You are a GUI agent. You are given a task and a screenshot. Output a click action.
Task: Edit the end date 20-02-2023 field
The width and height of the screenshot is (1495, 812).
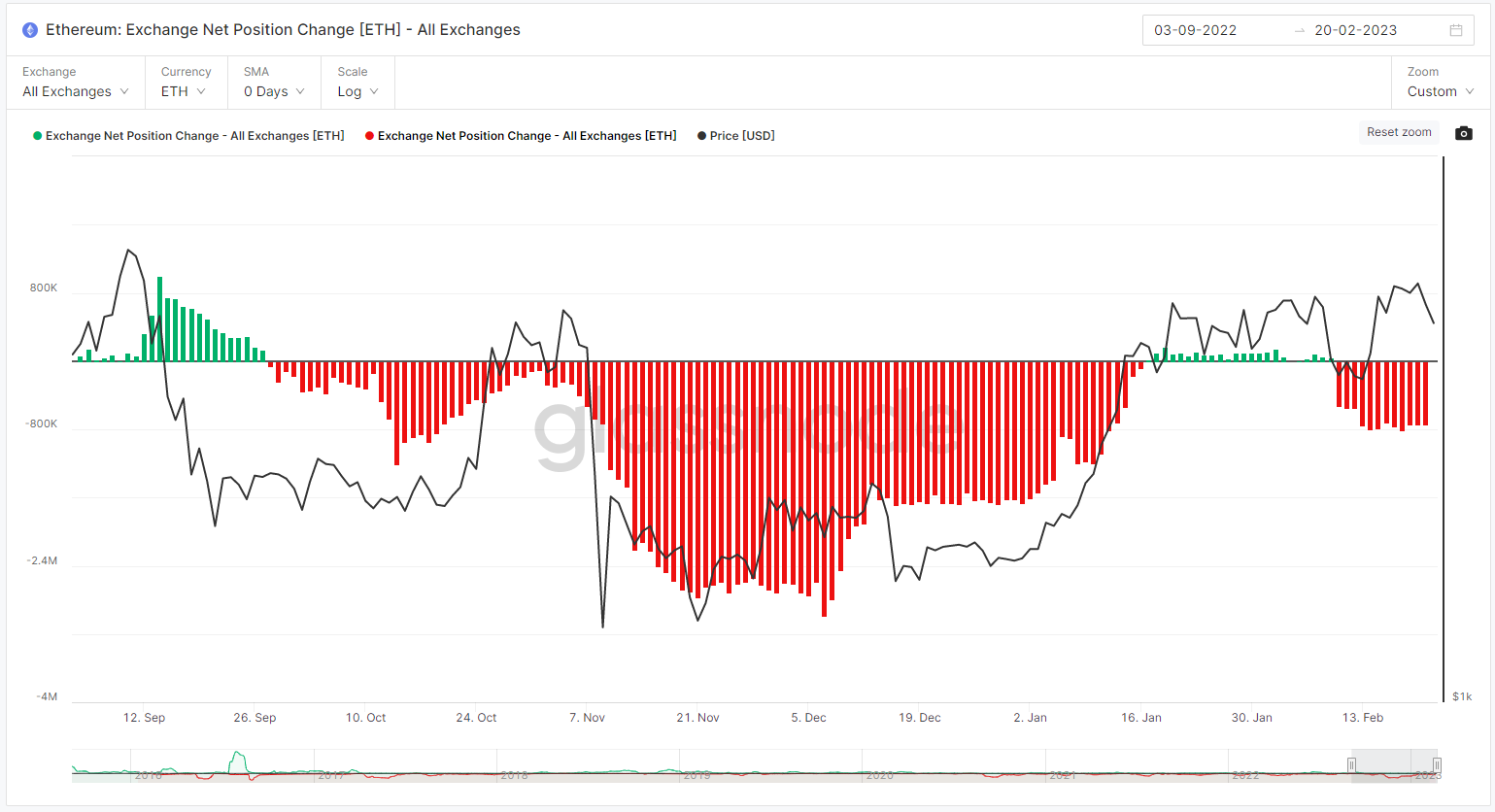(x=1356, y=30)
